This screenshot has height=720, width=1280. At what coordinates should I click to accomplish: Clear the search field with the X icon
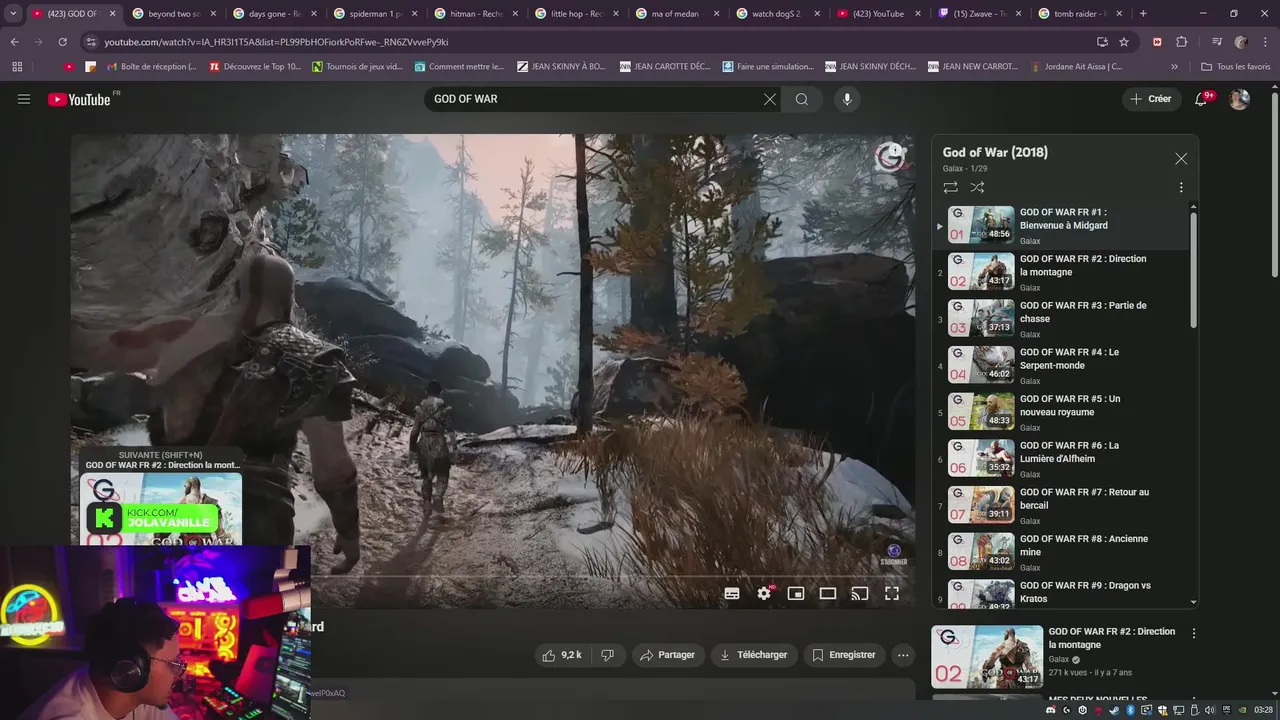(770, 99)
